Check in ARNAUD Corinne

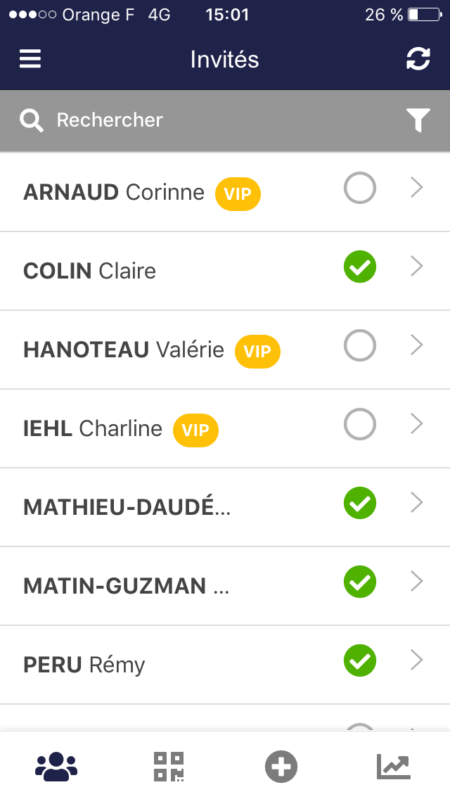pos(360,188)
